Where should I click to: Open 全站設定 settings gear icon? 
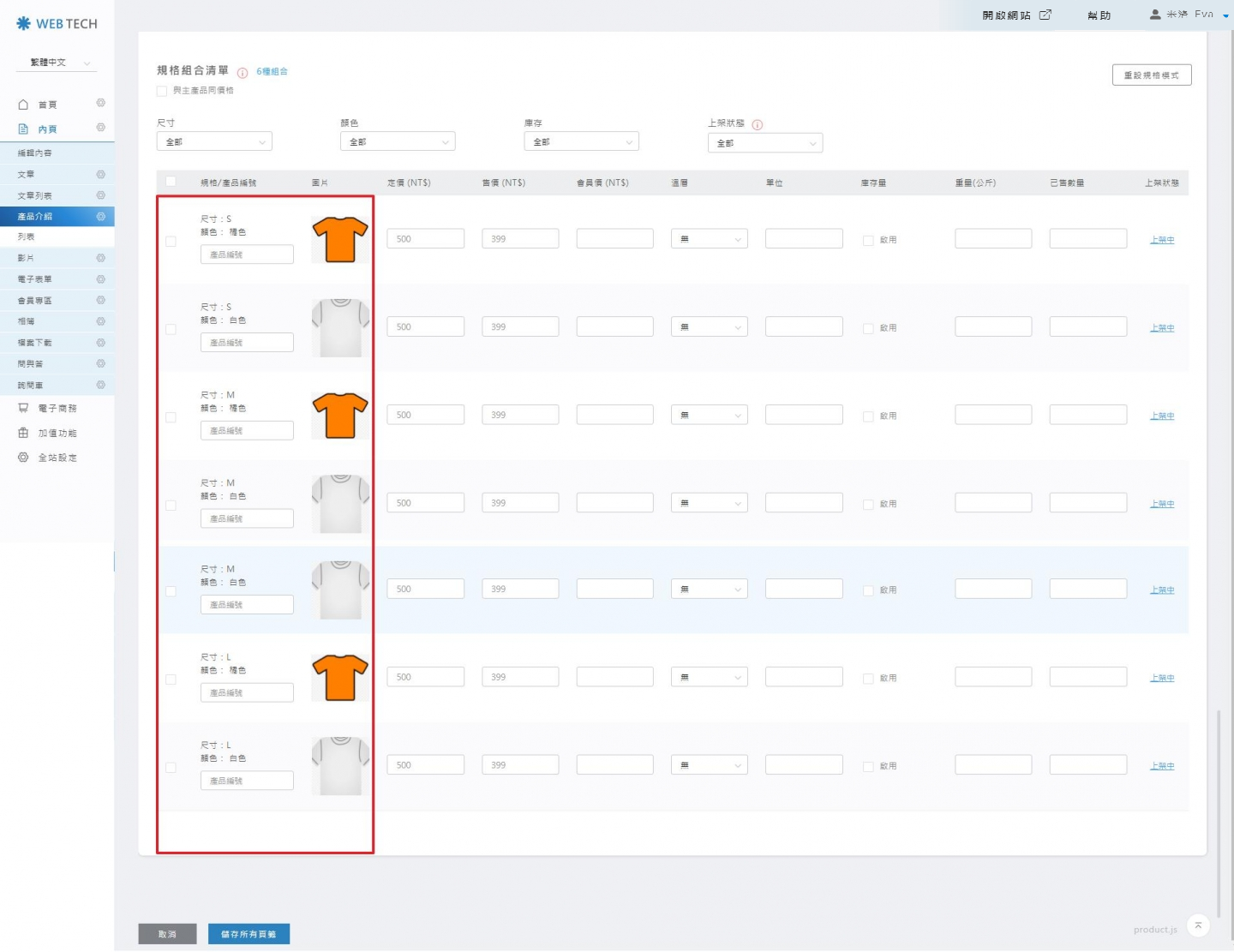23,458
